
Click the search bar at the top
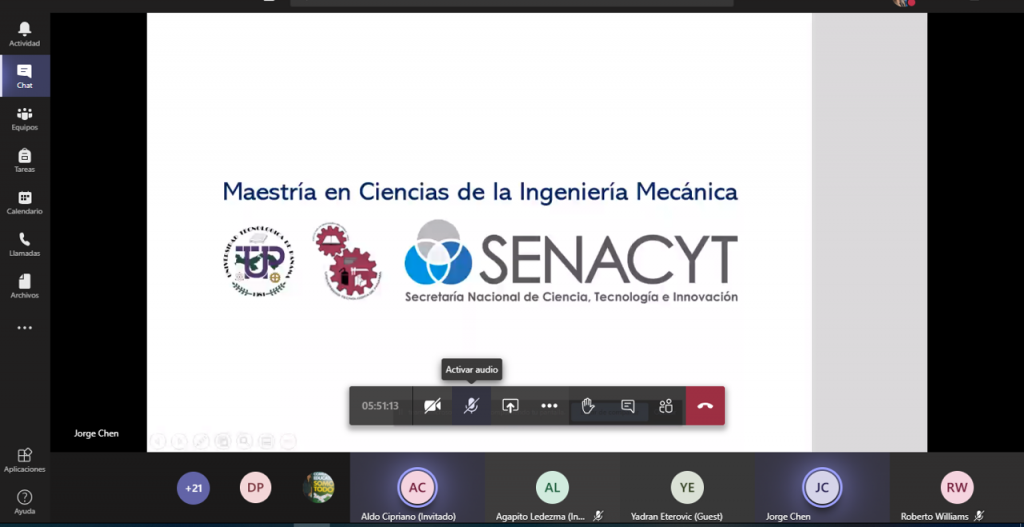512,3
